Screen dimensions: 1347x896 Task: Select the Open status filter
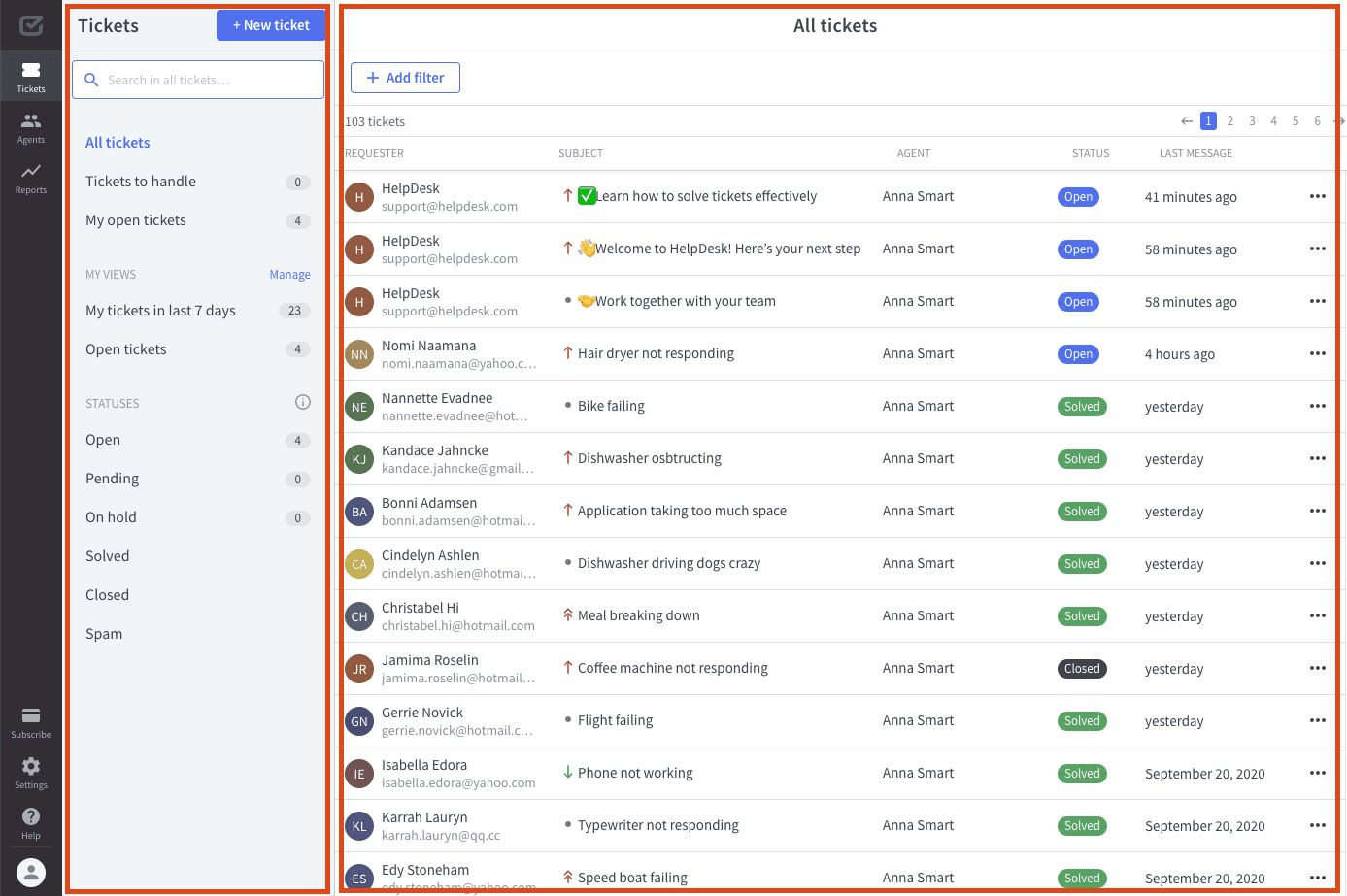coord(102,440)
